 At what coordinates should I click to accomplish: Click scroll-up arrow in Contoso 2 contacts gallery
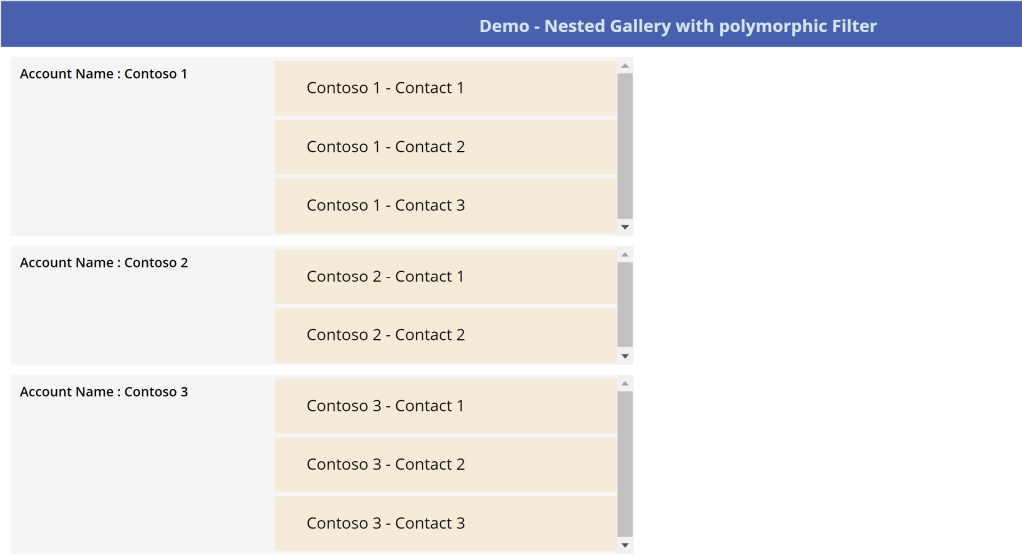click(x=625, y=255)
